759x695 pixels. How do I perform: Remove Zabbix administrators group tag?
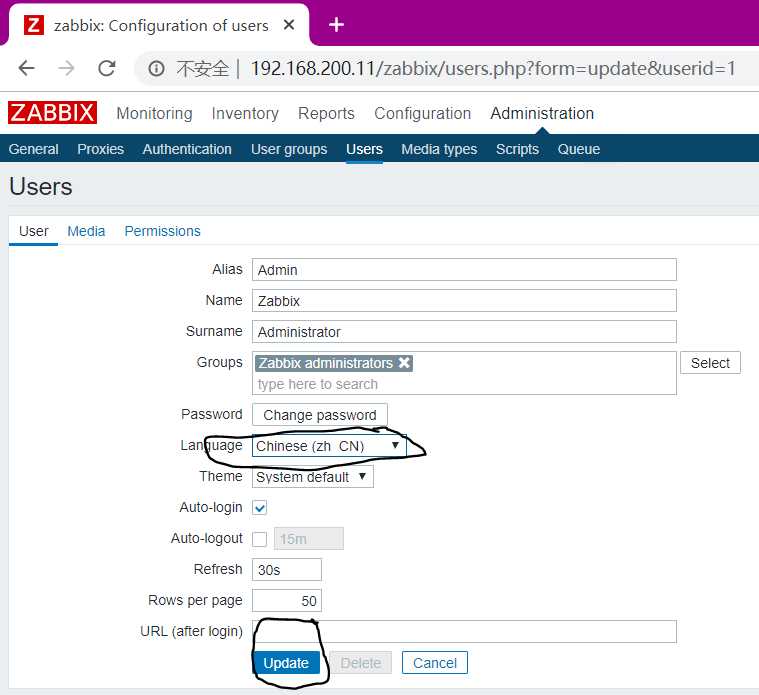(x=404, y=363)
